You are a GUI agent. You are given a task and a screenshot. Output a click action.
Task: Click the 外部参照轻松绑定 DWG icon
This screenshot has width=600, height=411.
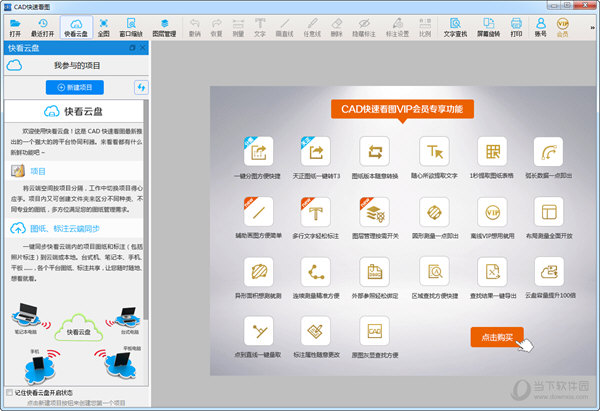click(375, 272)
